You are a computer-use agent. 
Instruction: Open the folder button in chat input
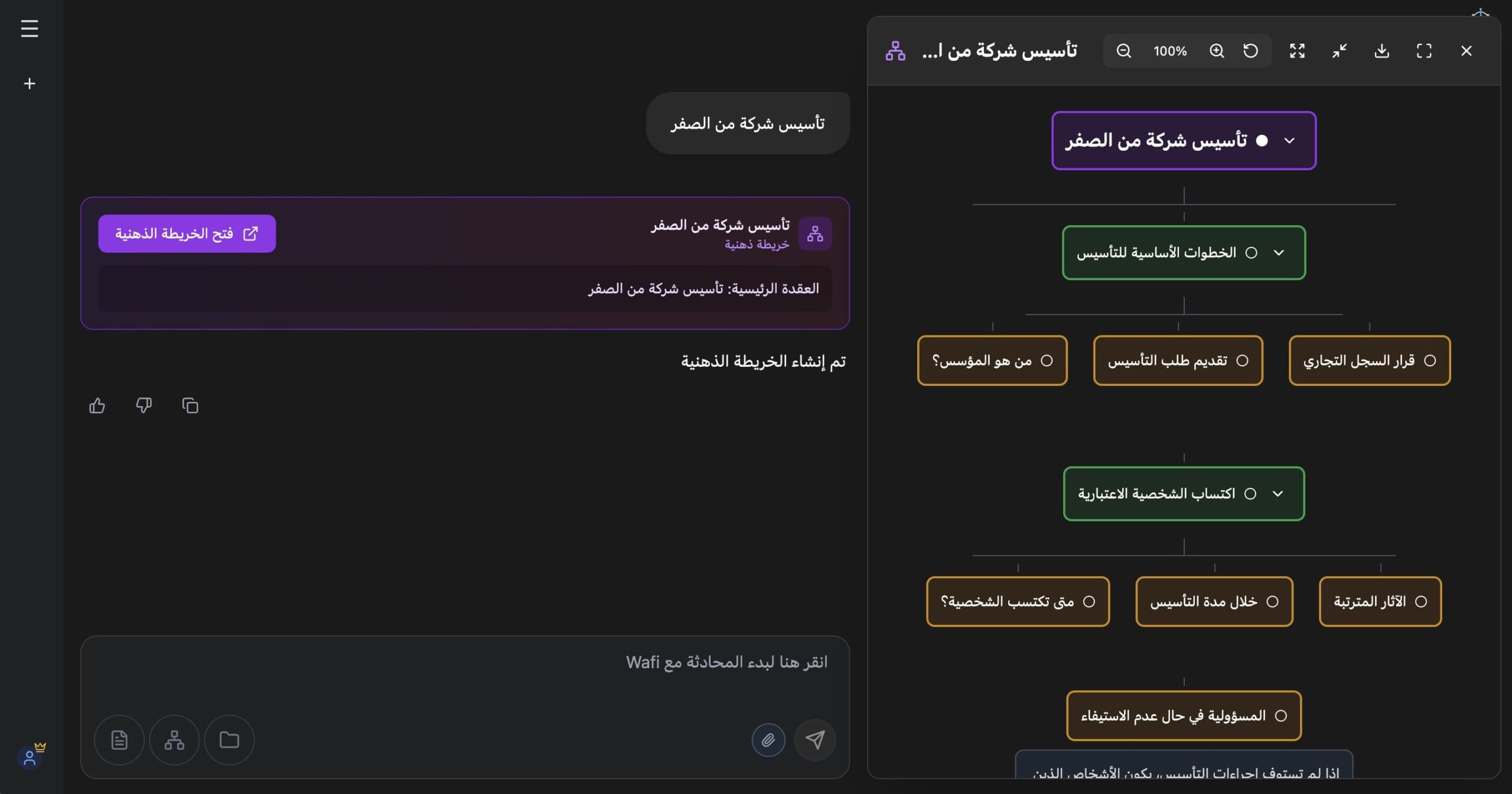(x=229, y=740)
